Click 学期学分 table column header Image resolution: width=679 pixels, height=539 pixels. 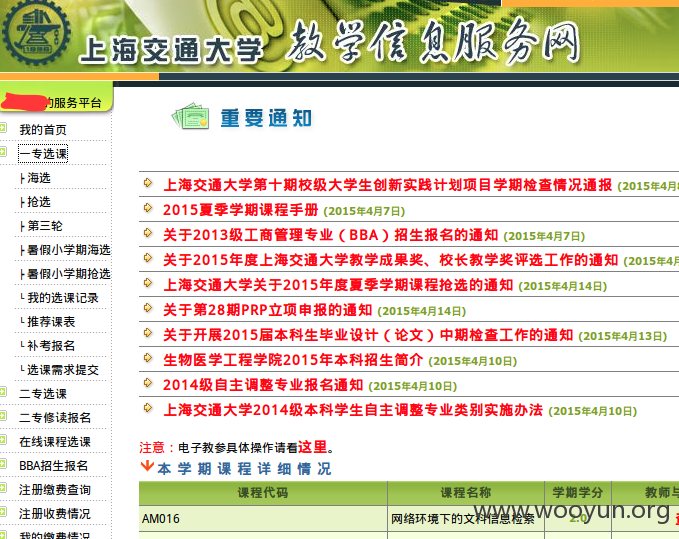[x=578, y=493]
